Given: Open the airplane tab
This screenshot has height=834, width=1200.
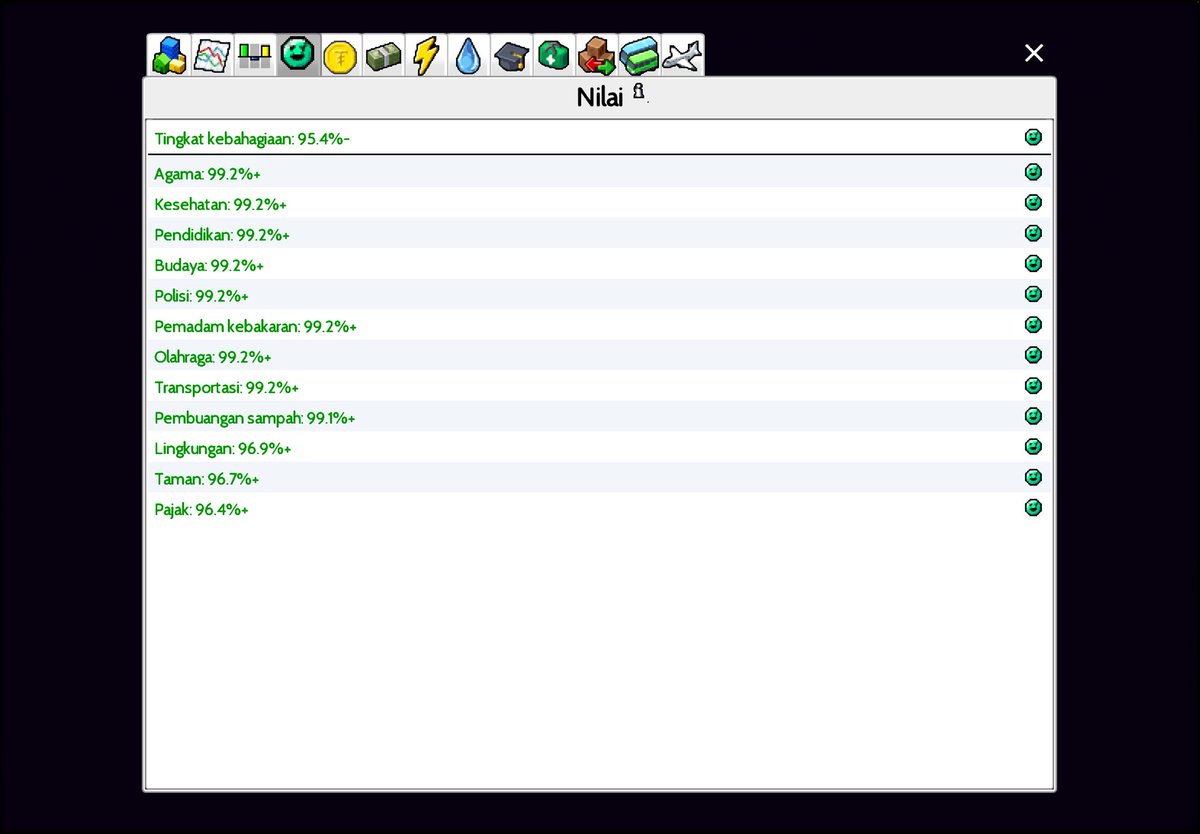Looking at the screenshot, I should 683,56.
